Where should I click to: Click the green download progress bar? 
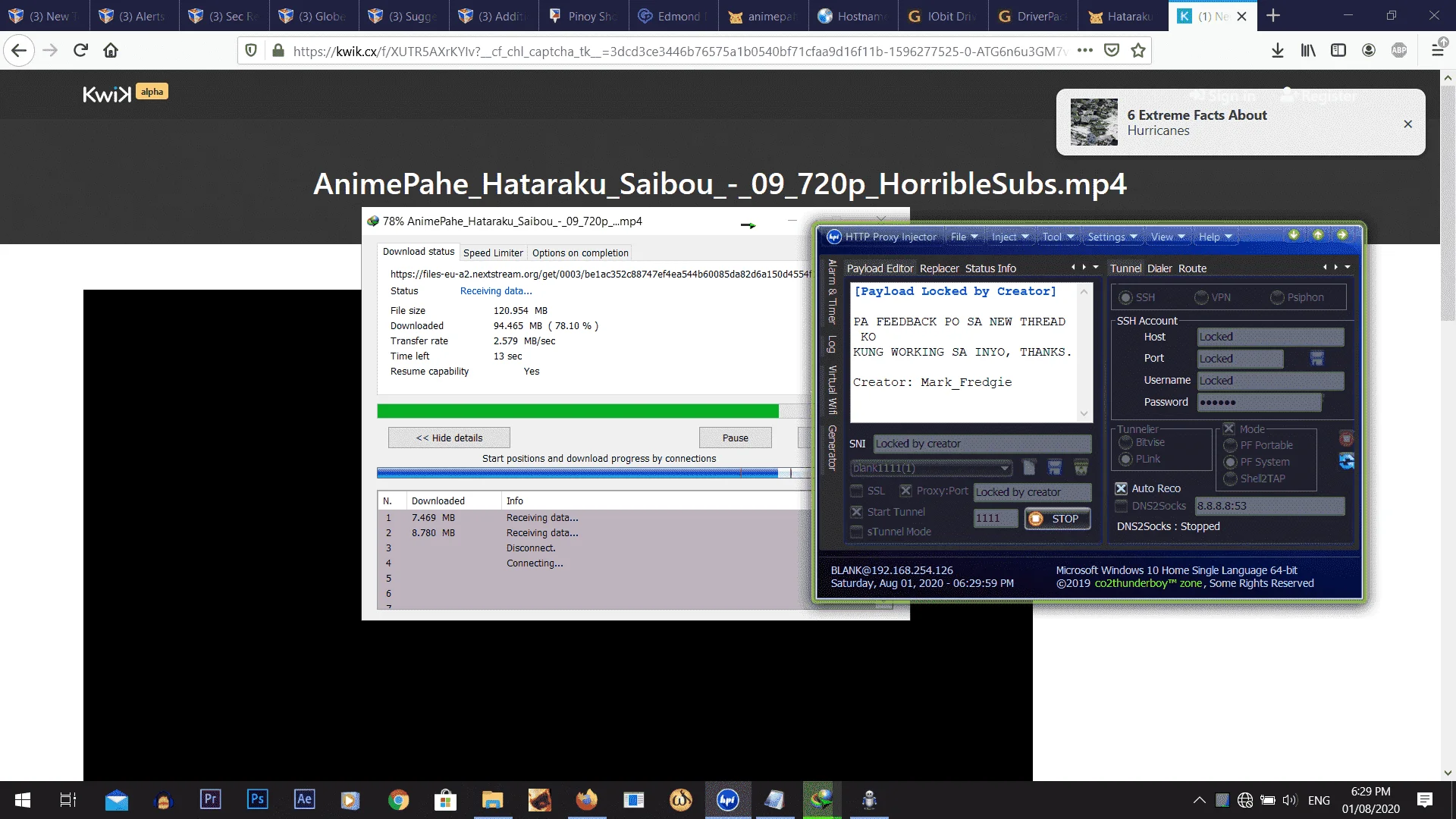tap(578, 411)
